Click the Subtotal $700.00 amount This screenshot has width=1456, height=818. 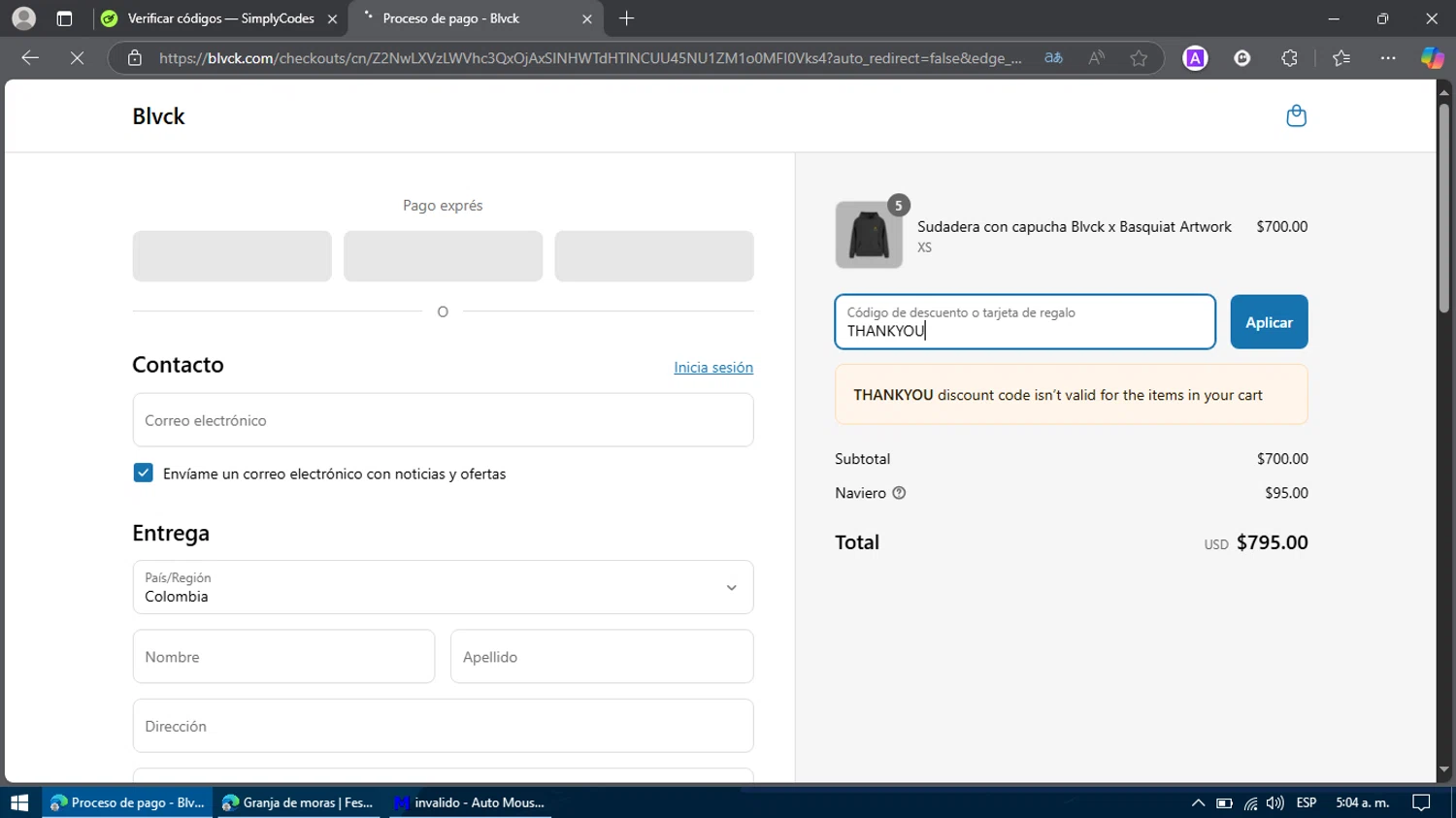tap(1282, 459)
